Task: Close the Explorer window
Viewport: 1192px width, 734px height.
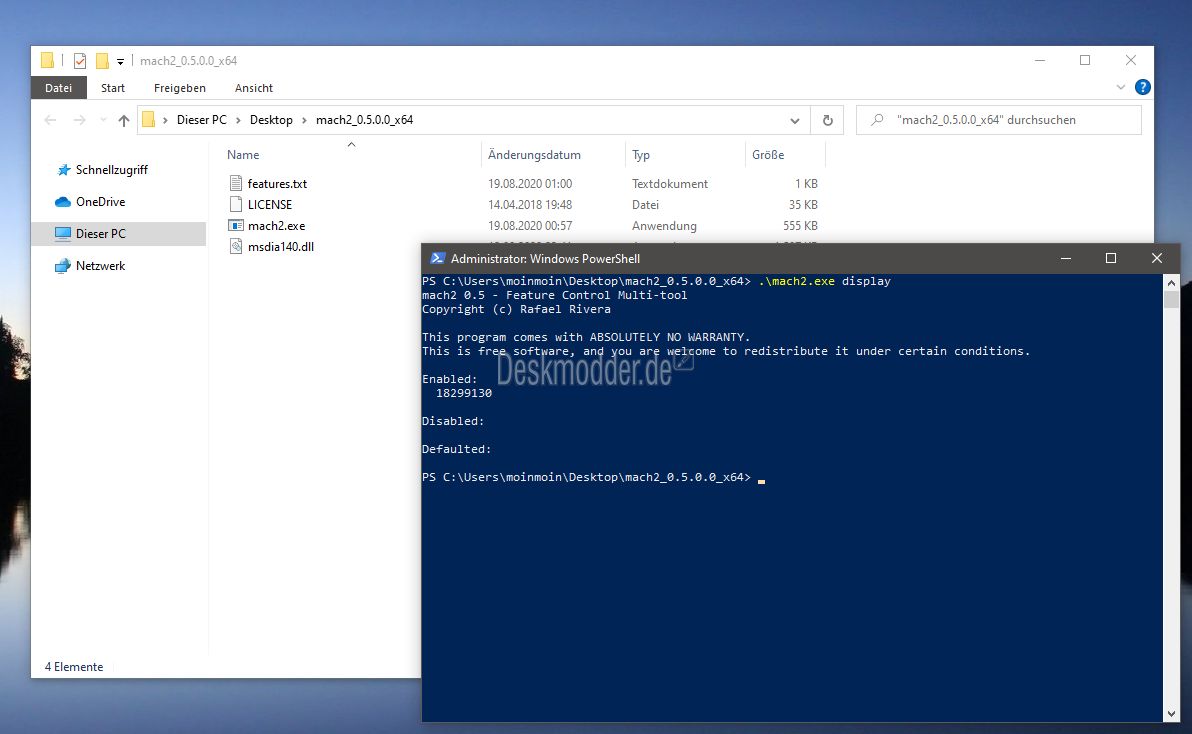Action: (x=1130, y=60)
